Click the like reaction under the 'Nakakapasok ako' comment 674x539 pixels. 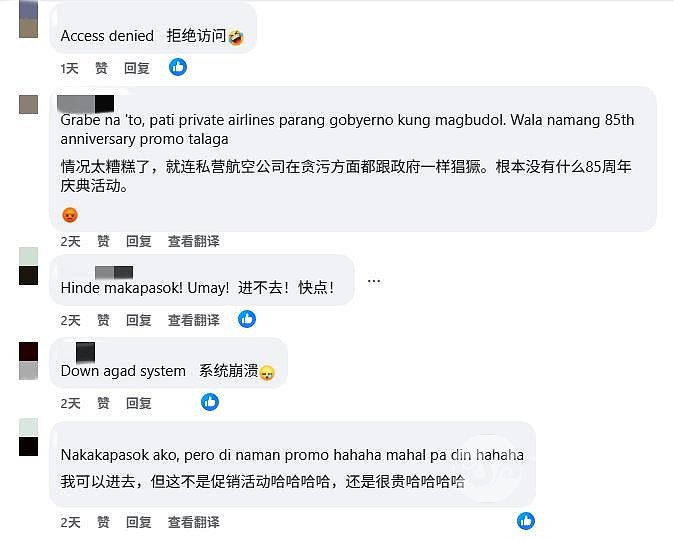526,521
